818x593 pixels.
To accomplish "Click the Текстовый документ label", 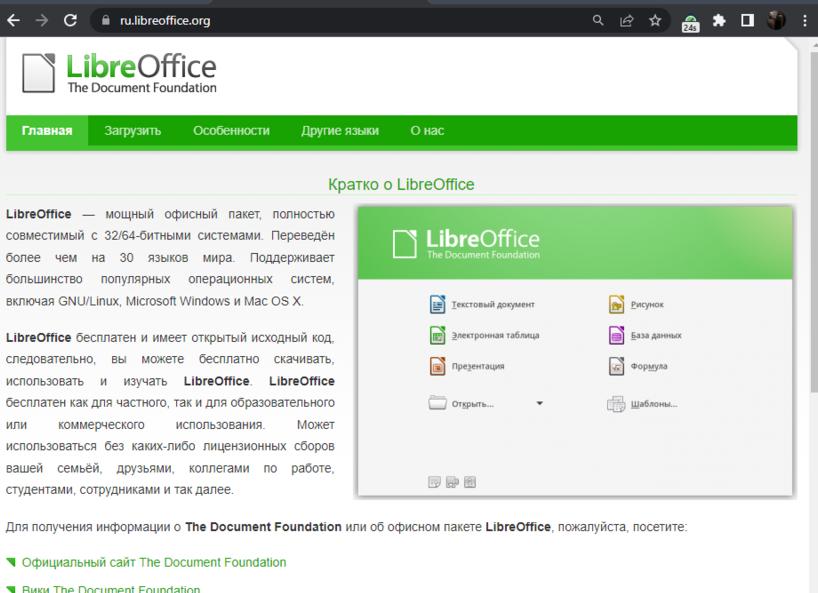I will coord(493,304).
